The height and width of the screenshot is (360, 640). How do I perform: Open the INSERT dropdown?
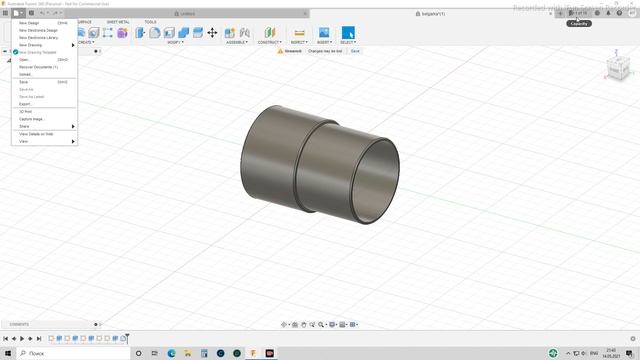point(324,42)
